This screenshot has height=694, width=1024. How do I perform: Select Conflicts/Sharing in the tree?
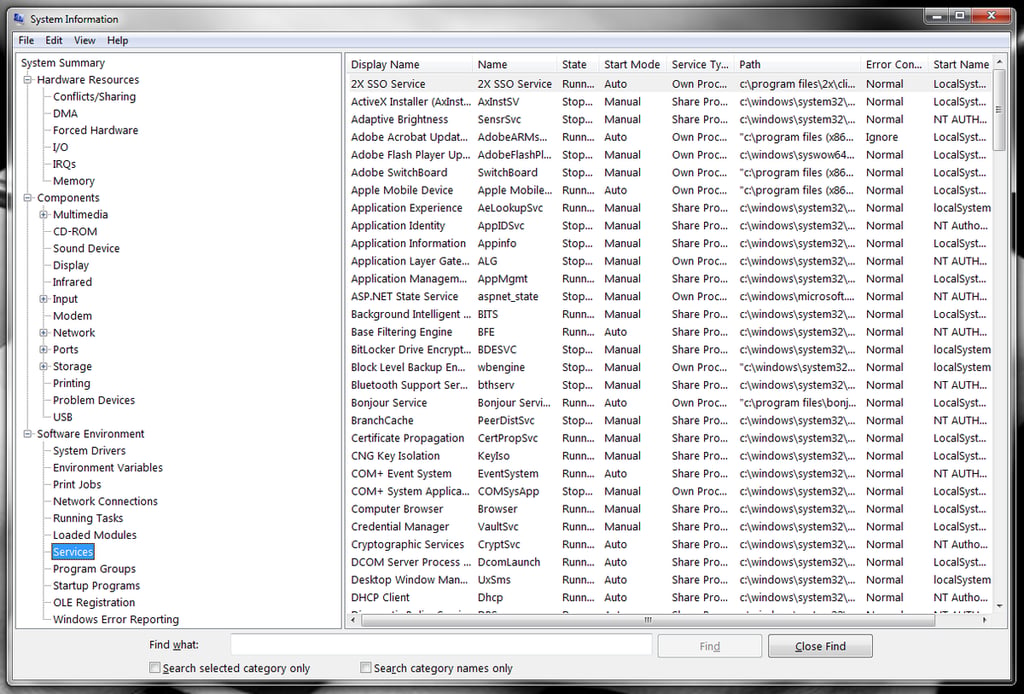tap(94, 97)
